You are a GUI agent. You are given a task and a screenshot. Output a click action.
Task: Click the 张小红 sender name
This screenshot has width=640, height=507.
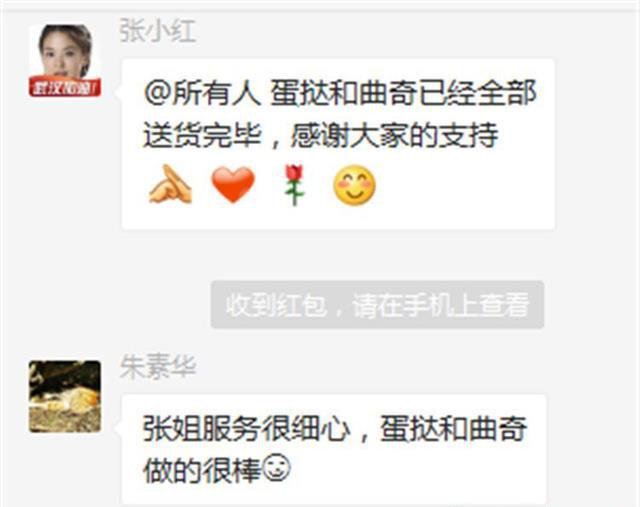pyautogui.click(x=158, y=31)
